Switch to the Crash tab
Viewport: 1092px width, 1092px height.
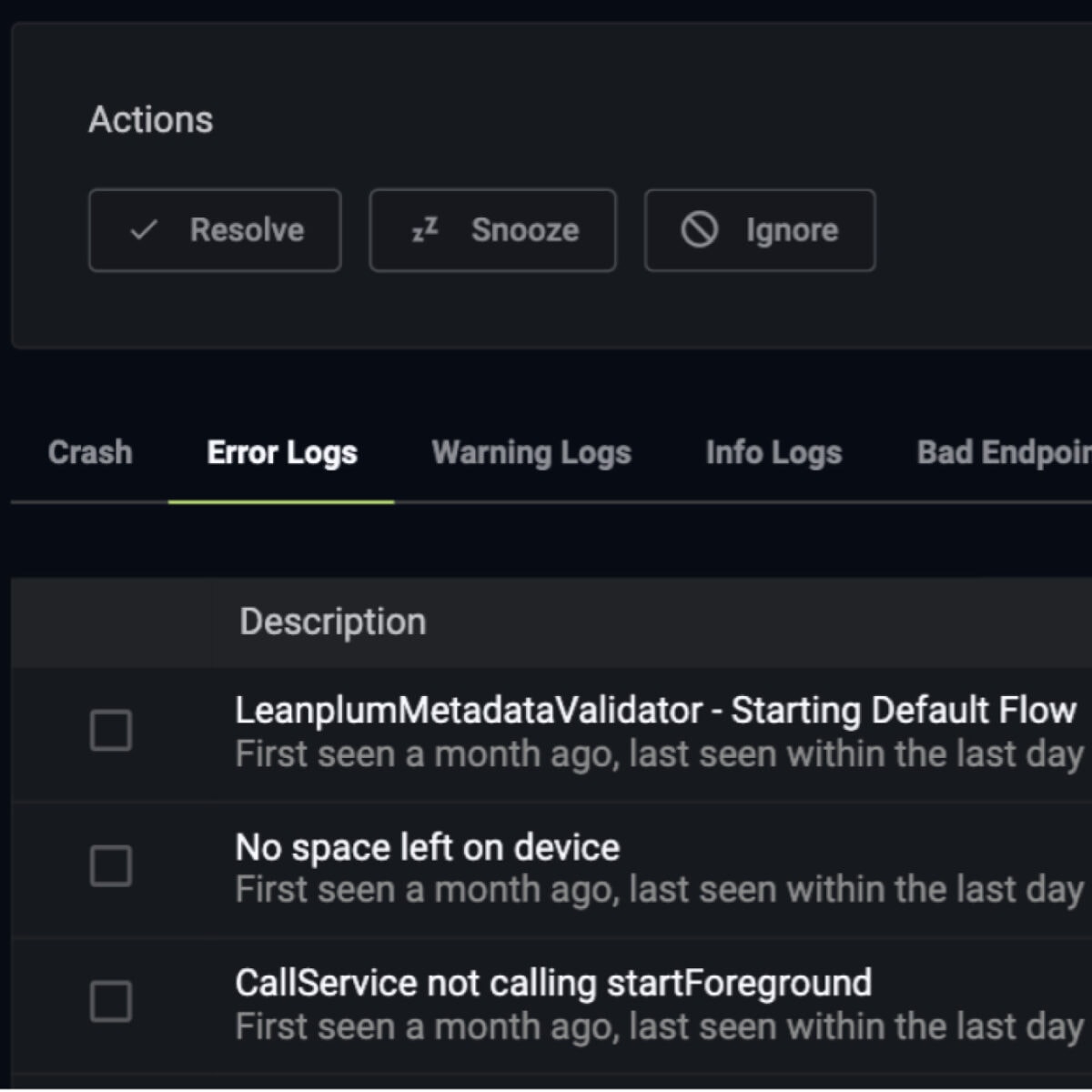tap(89, 452)
